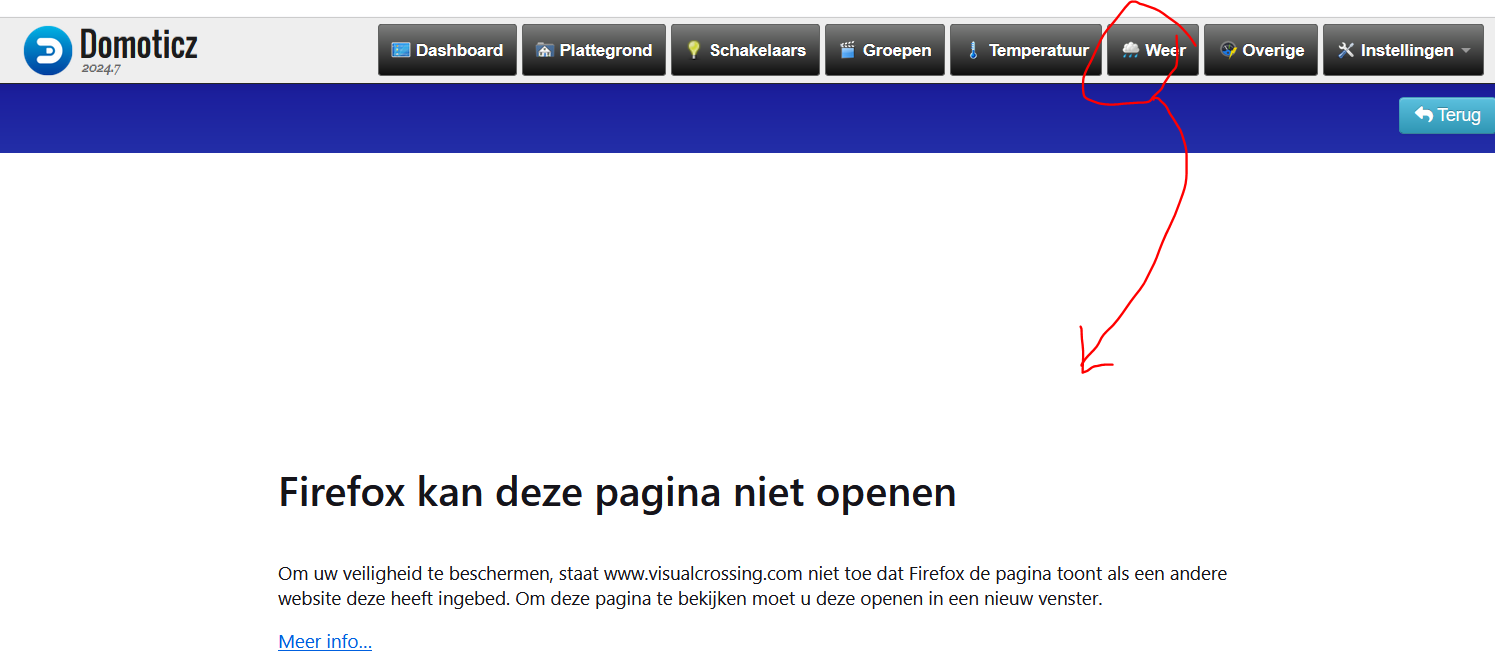Go to the Overige tab

[x=1261, y=50]
